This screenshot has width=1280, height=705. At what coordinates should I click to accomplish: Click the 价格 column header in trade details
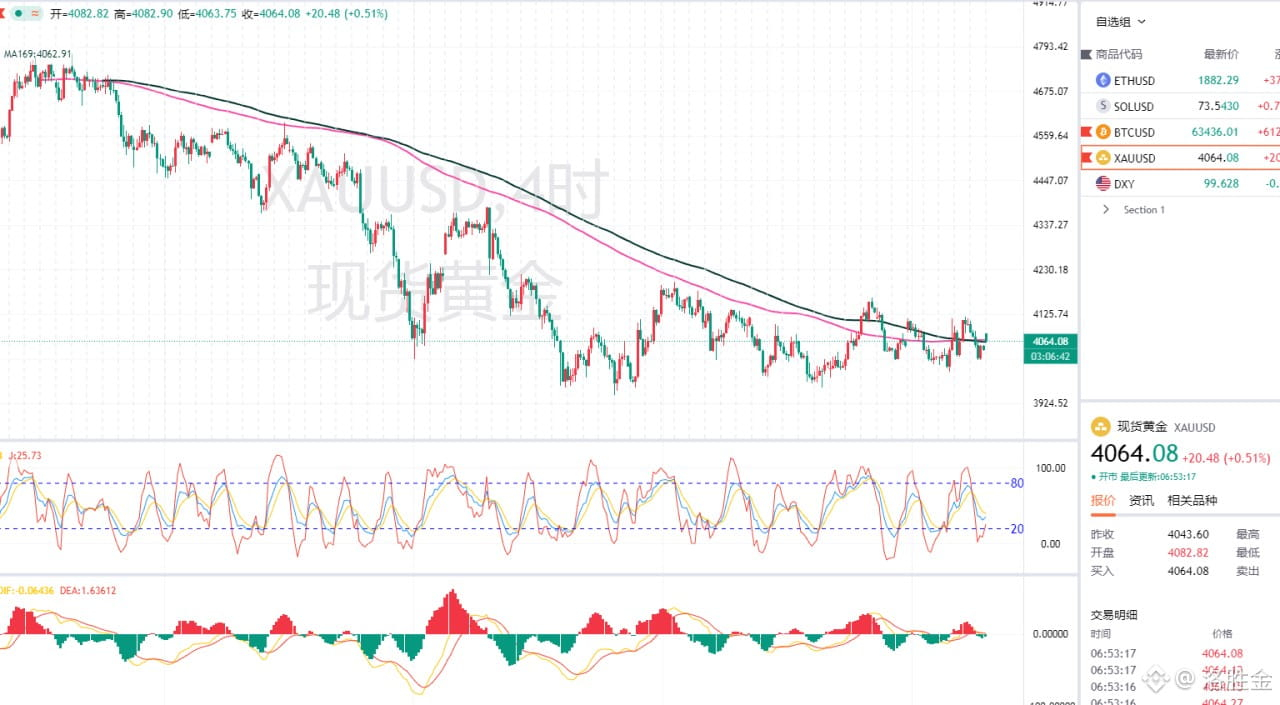1222,634
